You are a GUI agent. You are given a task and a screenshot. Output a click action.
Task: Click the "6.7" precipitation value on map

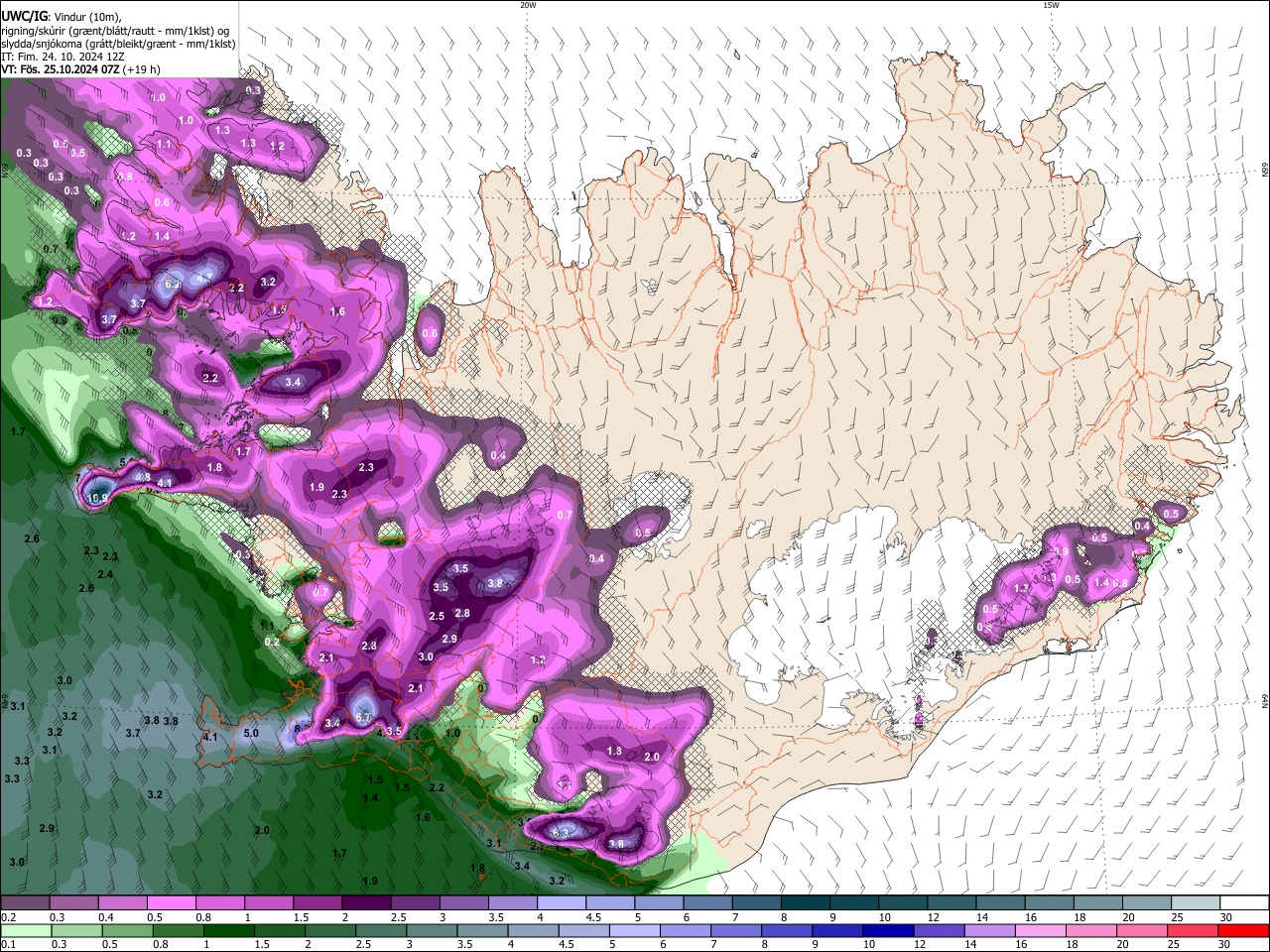click(363, 717)
